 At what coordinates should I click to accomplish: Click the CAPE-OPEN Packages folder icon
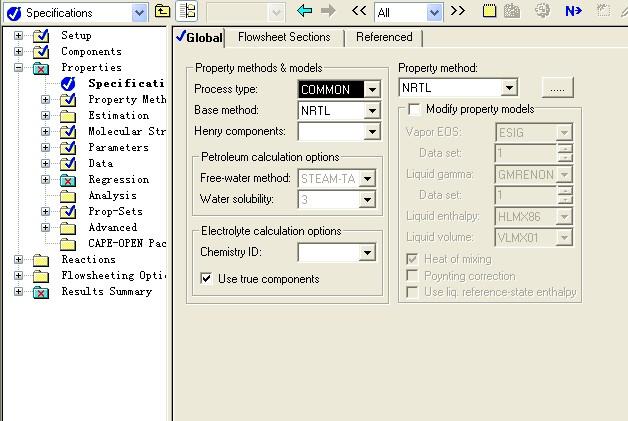[68, 244]
